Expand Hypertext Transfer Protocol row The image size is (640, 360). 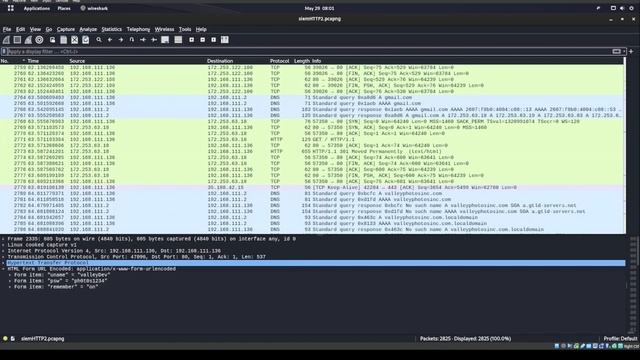coord(3,263)
